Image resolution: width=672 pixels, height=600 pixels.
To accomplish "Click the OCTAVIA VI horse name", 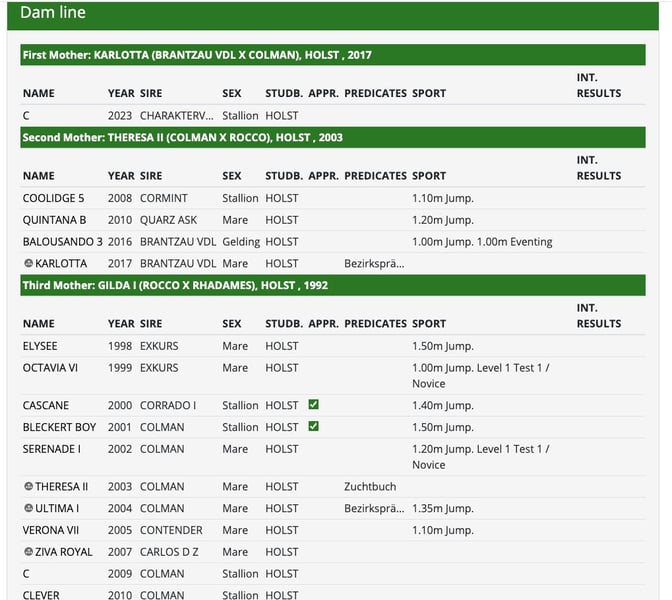I will [x=50, y=368].
